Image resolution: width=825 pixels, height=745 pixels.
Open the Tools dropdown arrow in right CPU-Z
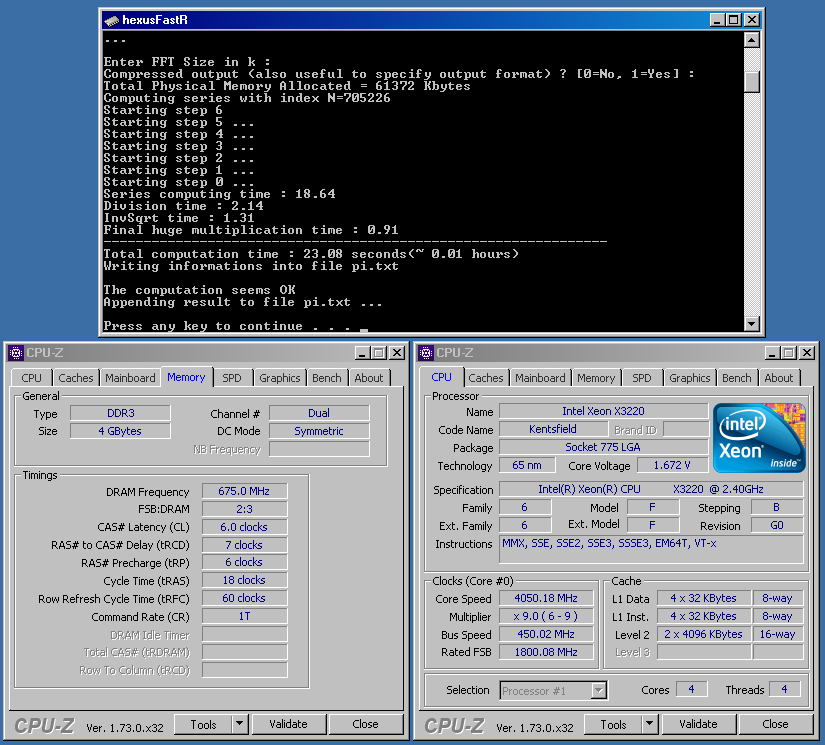click(649, 724)
